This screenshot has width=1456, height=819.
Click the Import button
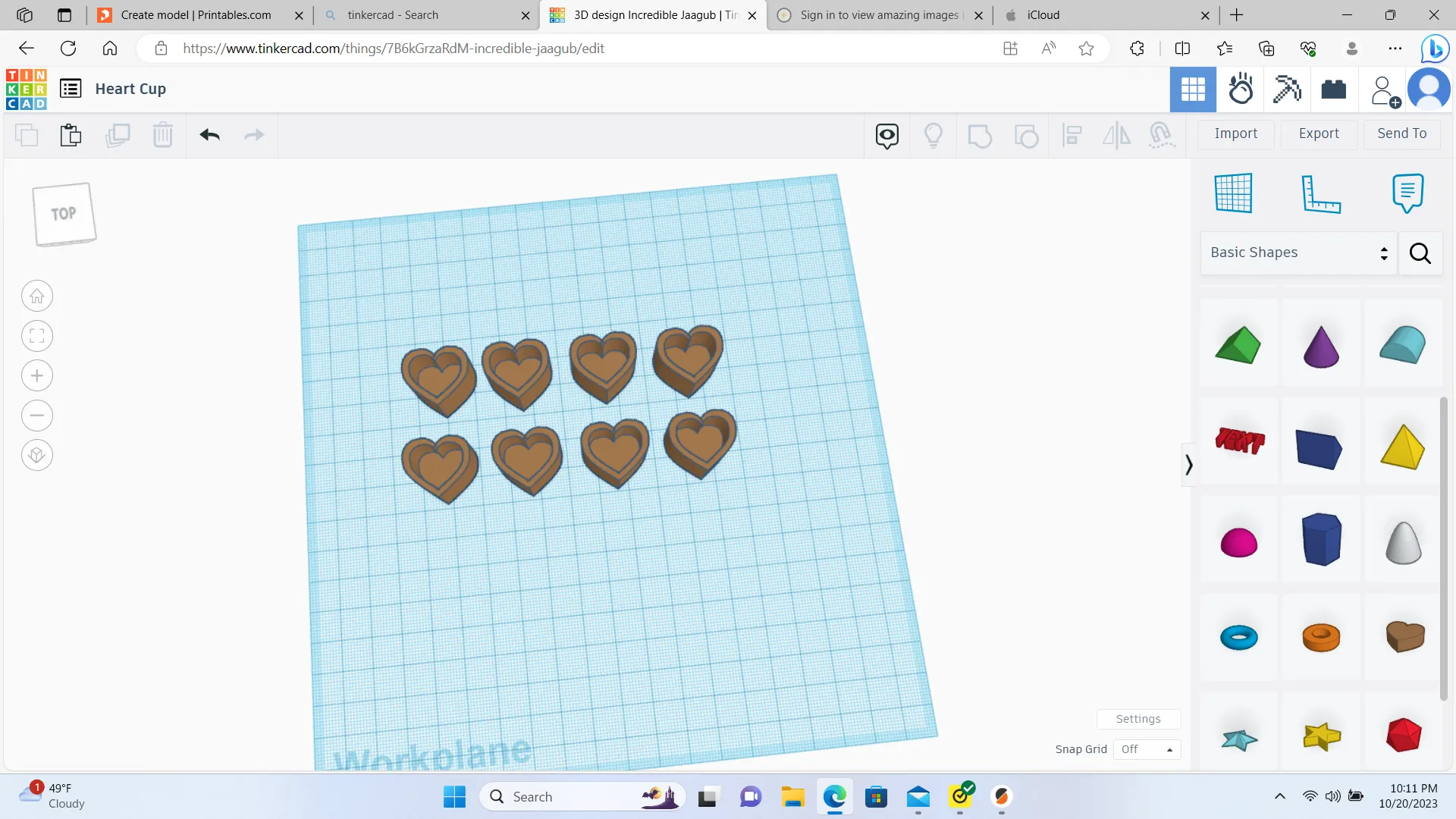click(x=1235, y=133)
